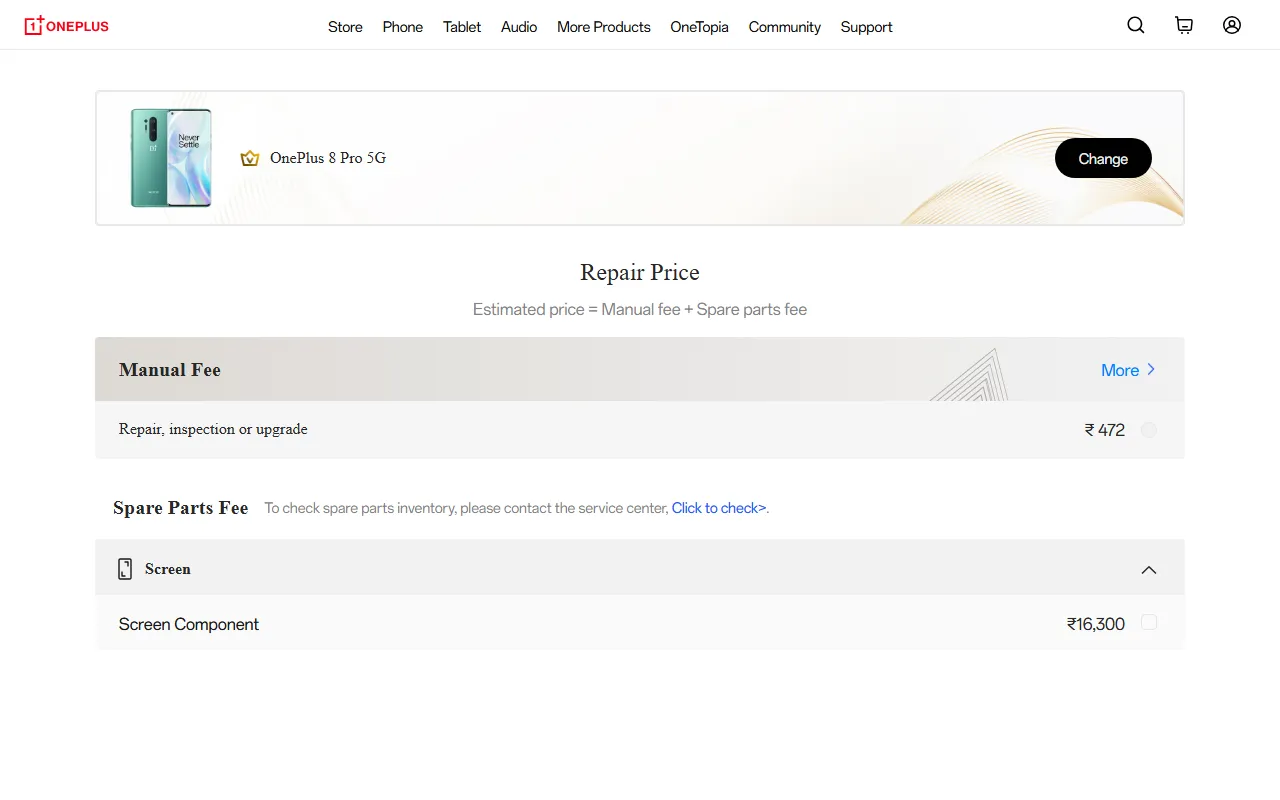Open the OneTopia menu
Viewport: 1280px width, 800px height.
coord(699,27)
